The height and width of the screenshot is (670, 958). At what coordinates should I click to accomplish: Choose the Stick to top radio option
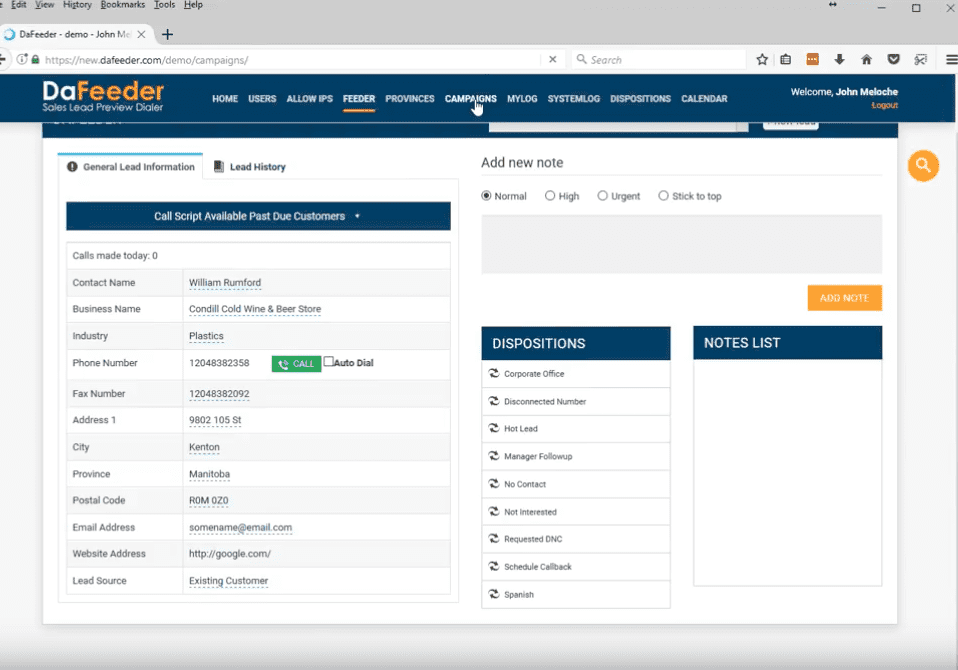[x=663, y=196]
